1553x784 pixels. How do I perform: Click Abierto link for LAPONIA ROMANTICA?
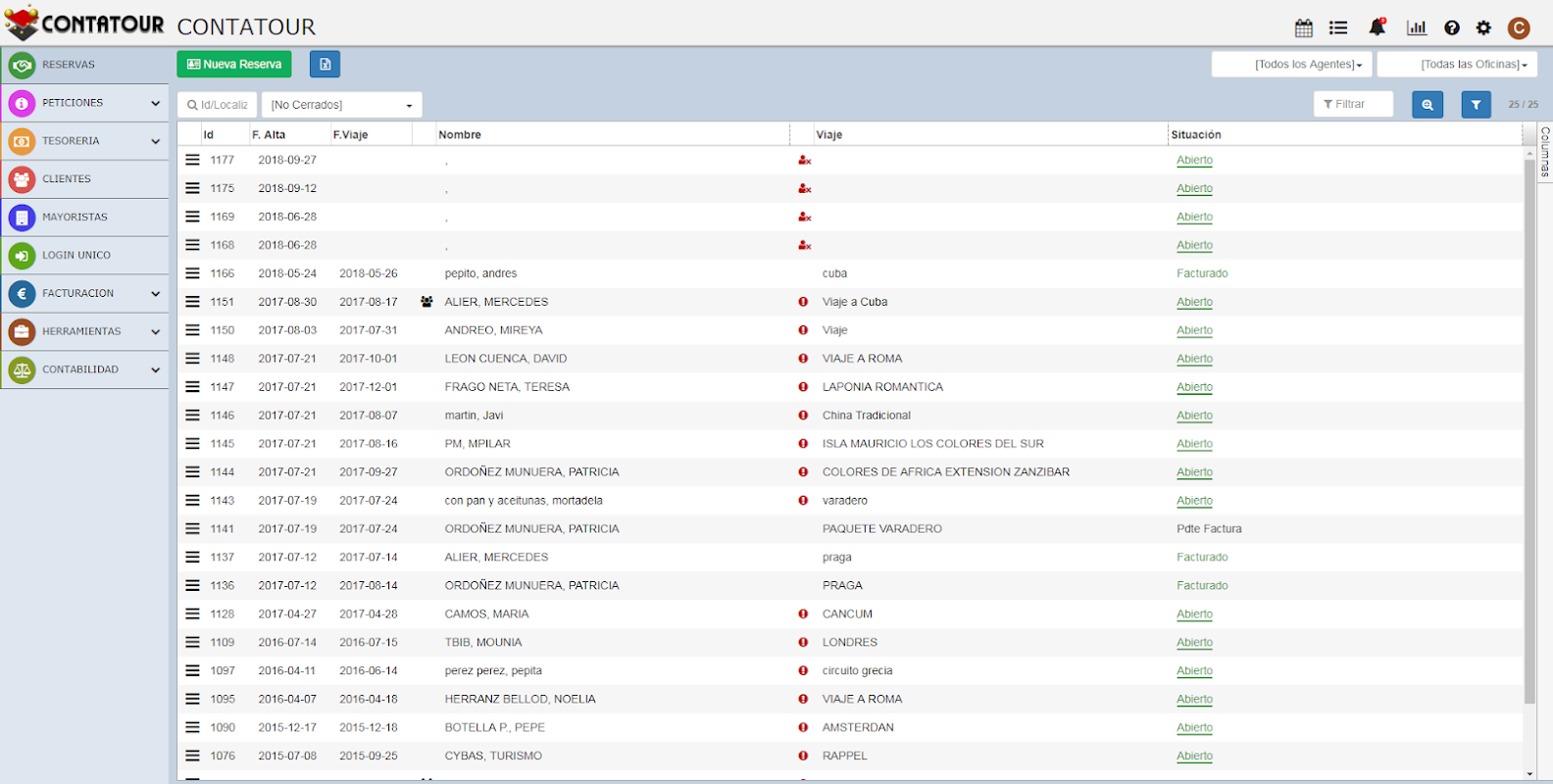click(1194, 388)
